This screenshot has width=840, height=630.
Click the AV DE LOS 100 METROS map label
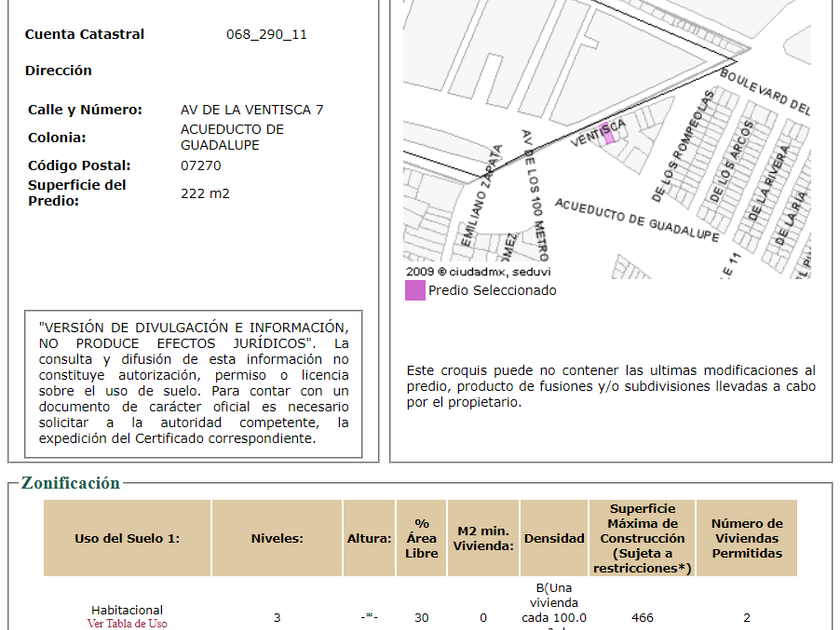coord(535,194)
